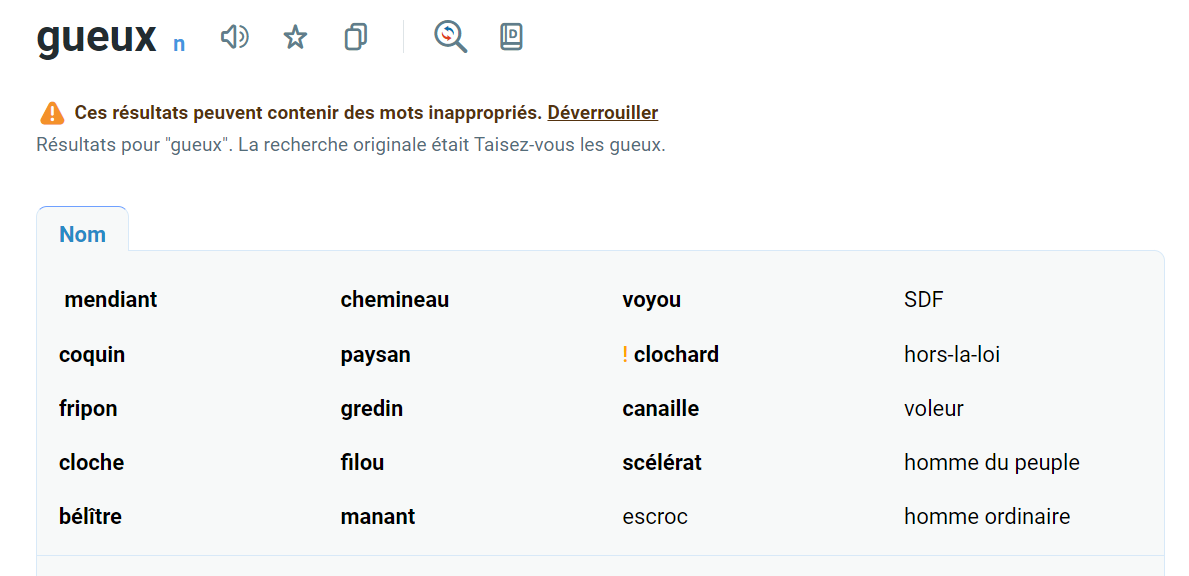Click the orange warning triangle icon
This screenshot has width=1189, height=576.
(x=52, y=113)
